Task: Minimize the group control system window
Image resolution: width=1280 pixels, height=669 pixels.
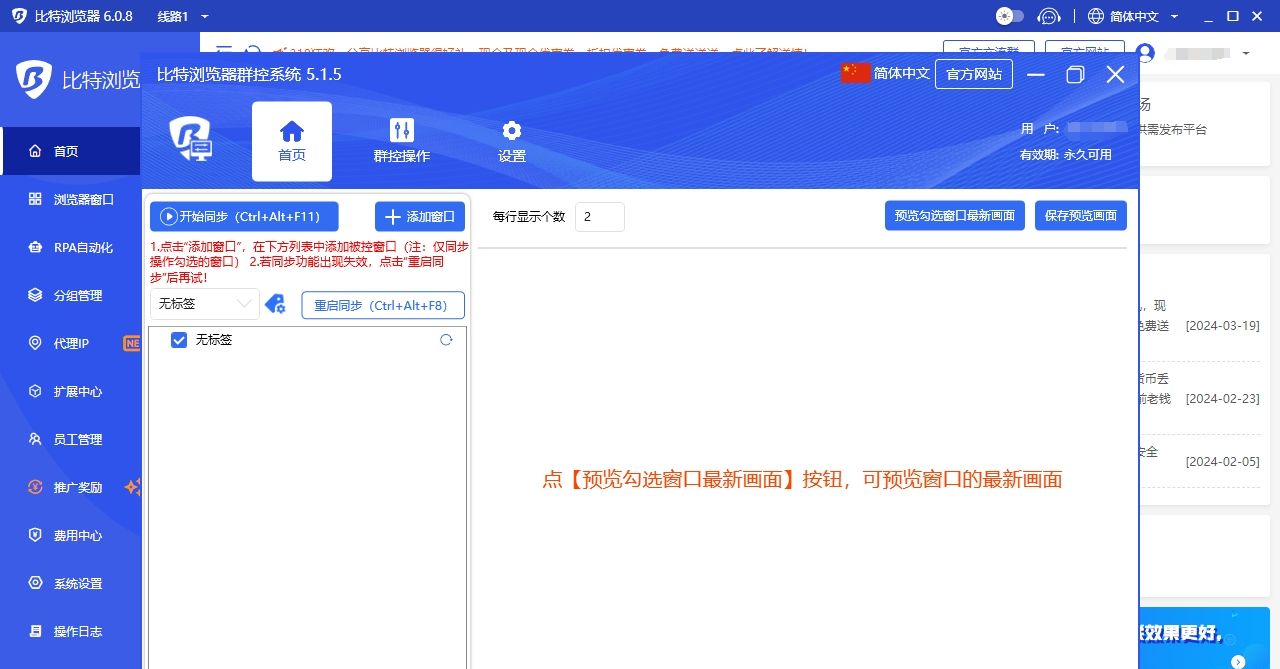Action: click(1036, 75)
